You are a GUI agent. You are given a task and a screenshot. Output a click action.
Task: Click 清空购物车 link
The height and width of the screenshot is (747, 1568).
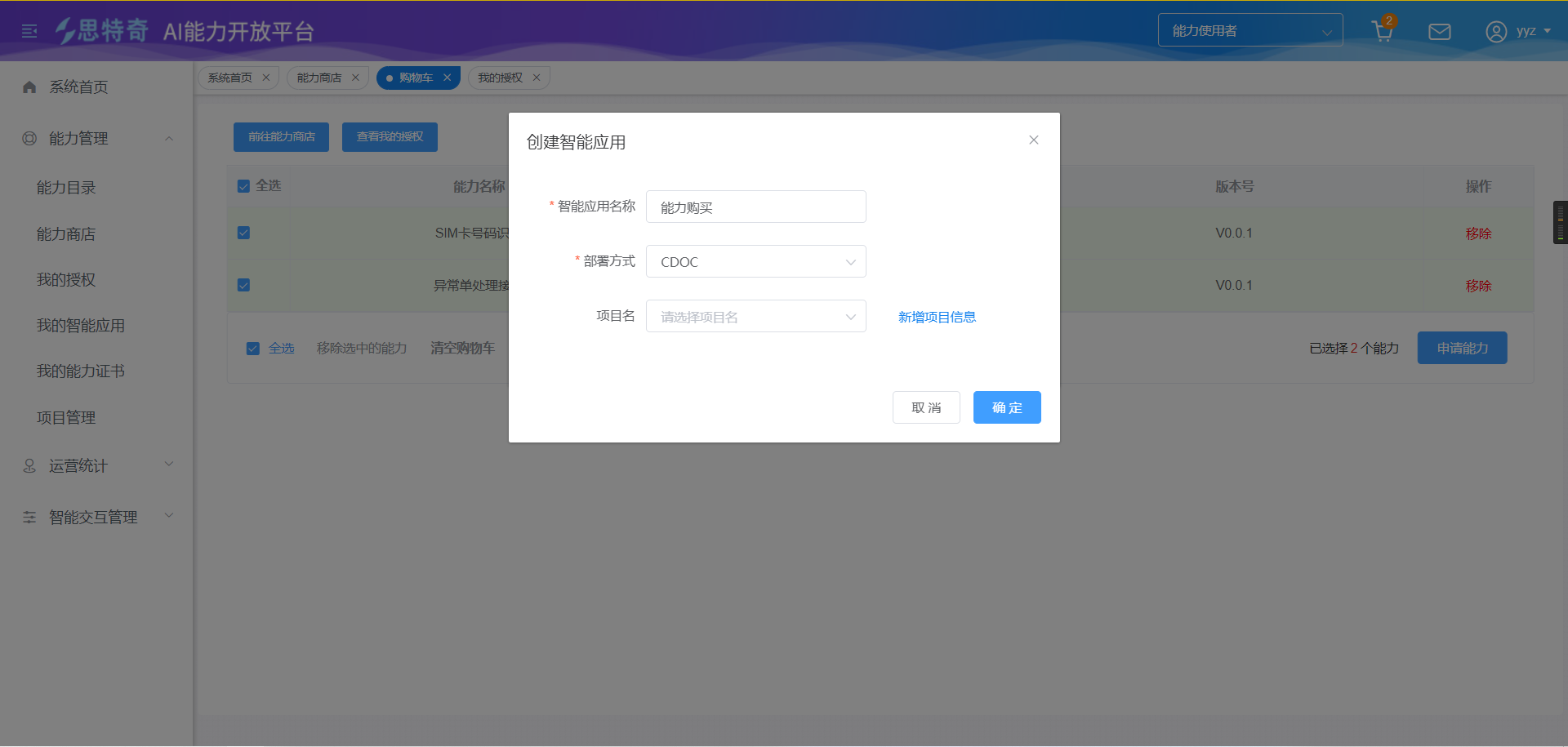pyautogui.click(x=463, y=349)
